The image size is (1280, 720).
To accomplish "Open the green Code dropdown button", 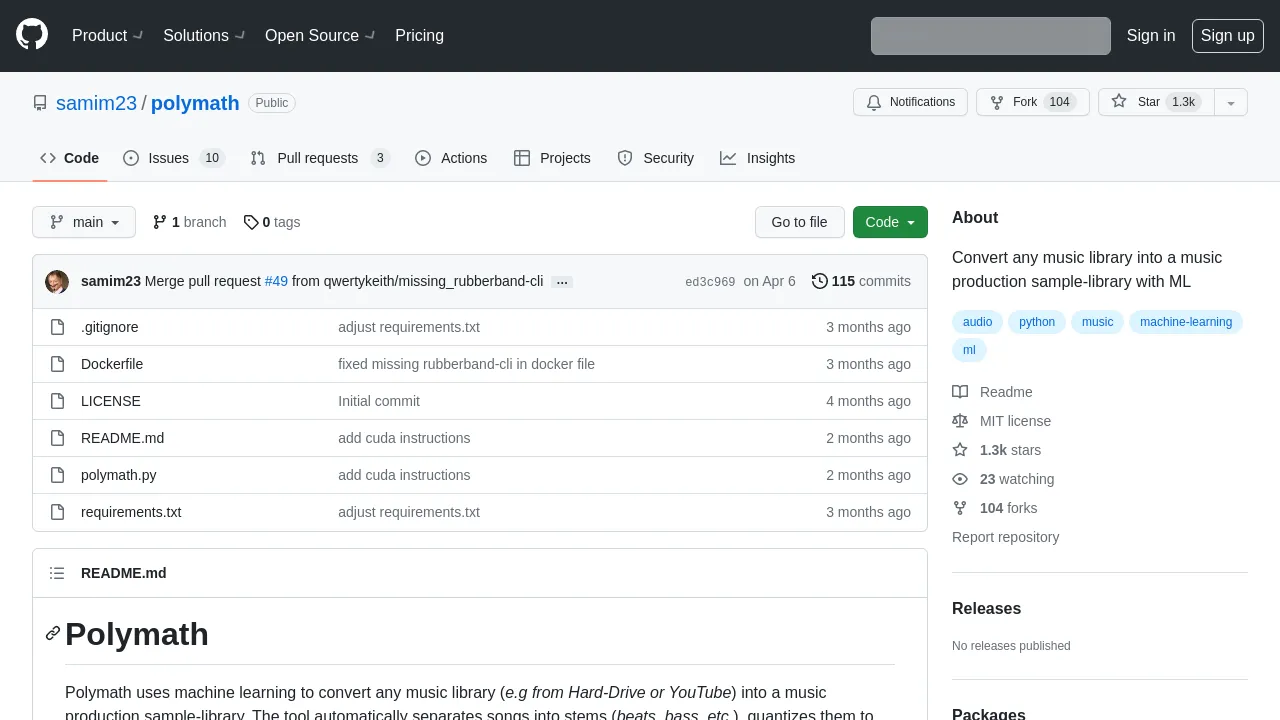I will (x=890, y=222).
